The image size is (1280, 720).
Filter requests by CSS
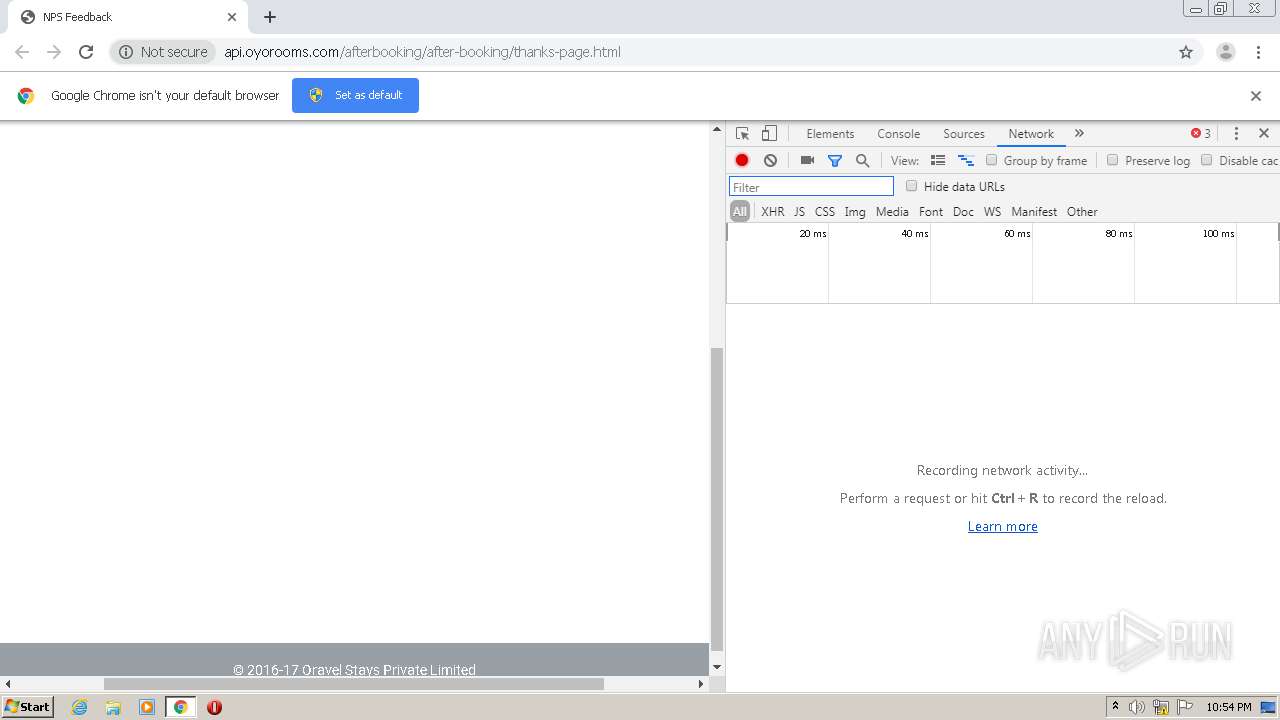pos(825,212)
